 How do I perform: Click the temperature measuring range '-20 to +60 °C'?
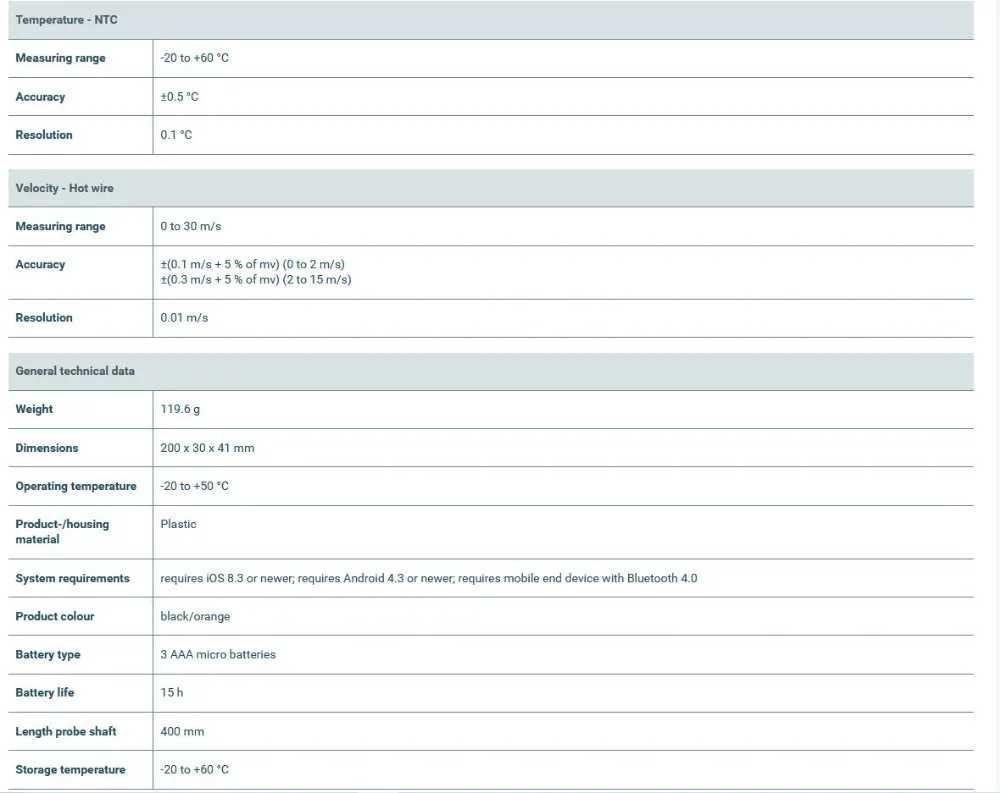(x=195, y=58)
